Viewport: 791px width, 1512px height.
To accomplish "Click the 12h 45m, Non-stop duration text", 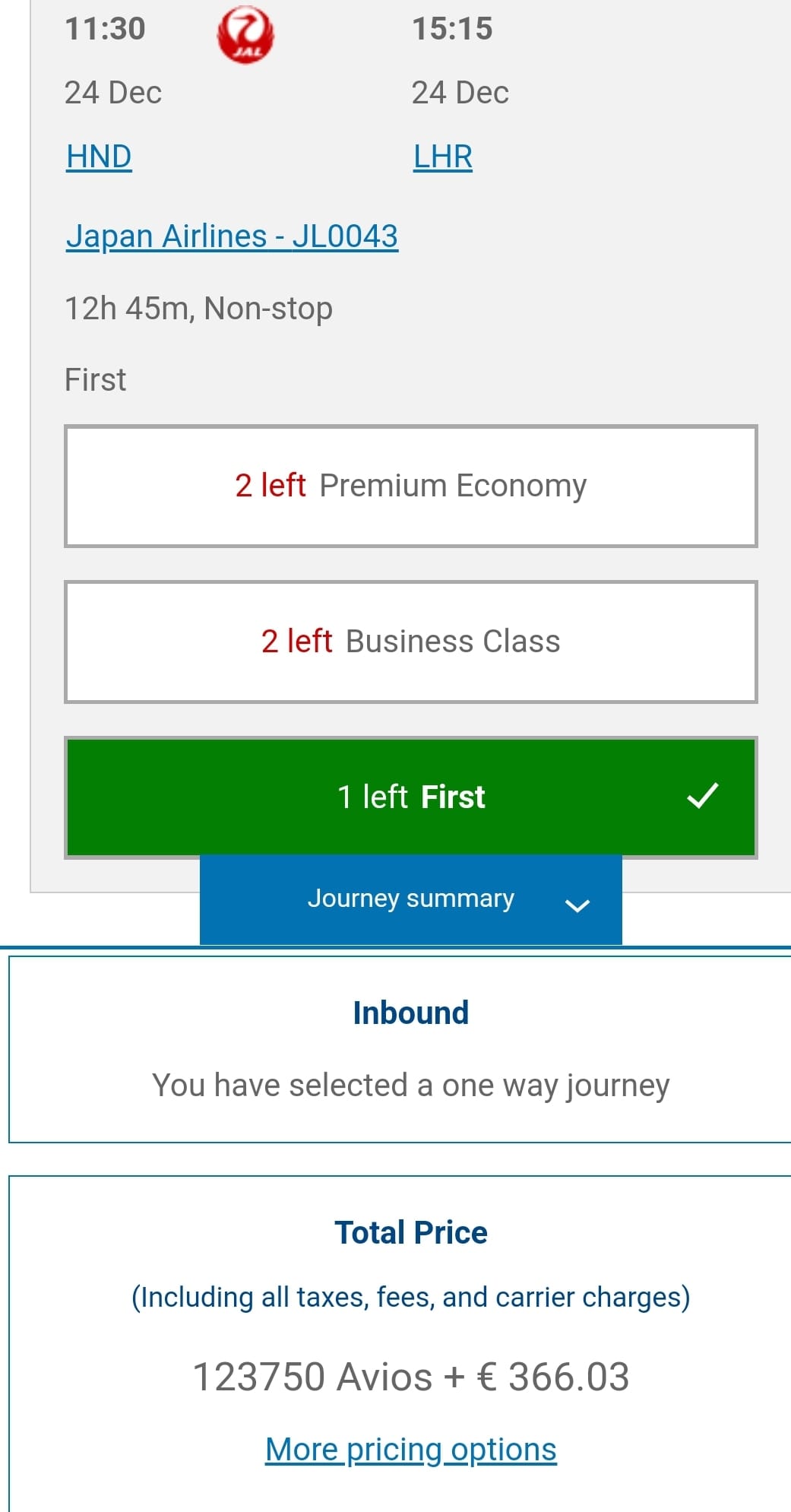I will tap(198, 309).
